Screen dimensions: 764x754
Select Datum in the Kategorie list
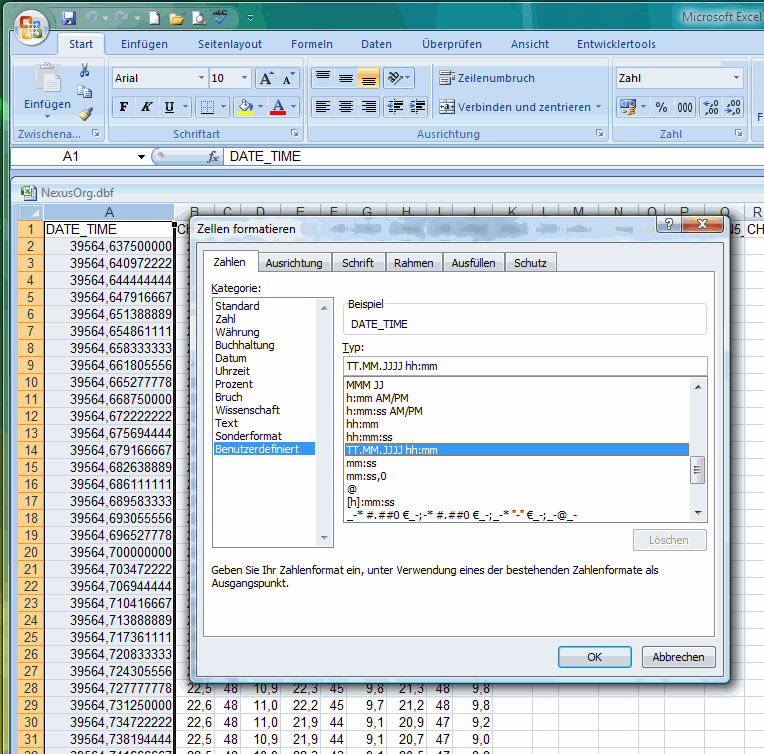(x=230, y=358)
